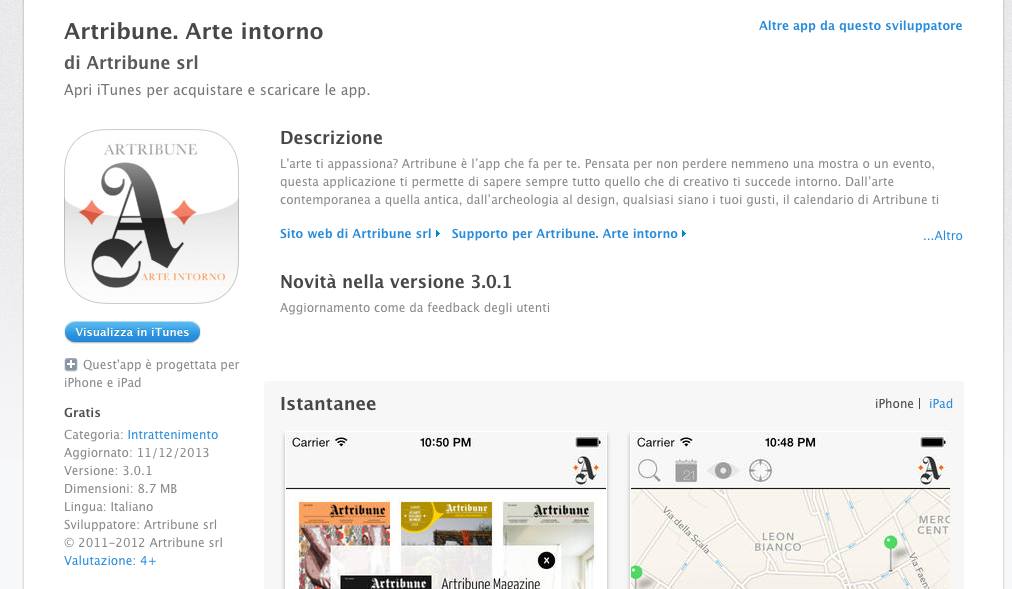Click Apri iTunes per acquistare text

pyautogui.click(x=217, y=90)
